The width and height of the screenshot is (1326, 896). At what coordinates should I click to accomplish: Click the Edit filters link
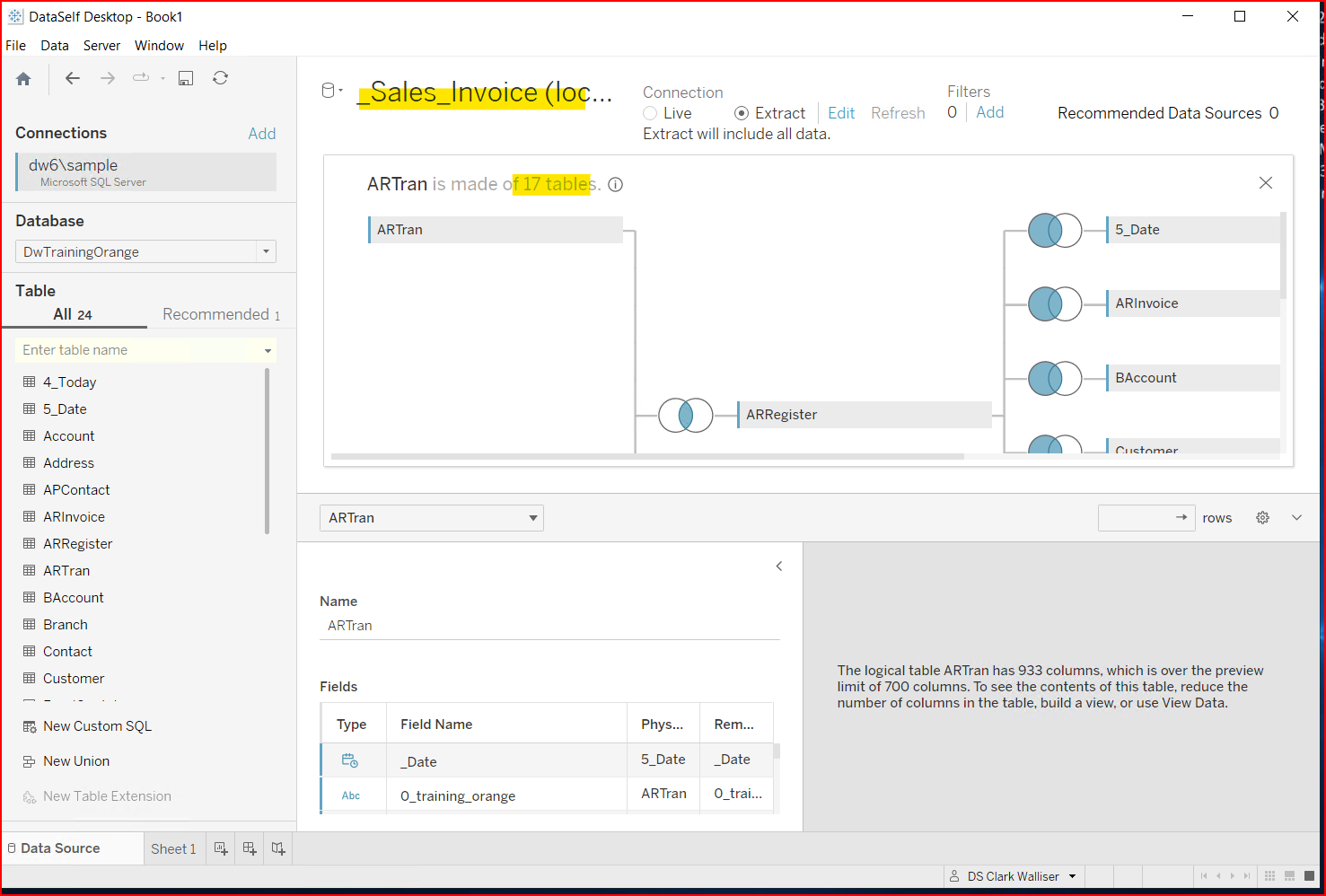click(841, 112)
